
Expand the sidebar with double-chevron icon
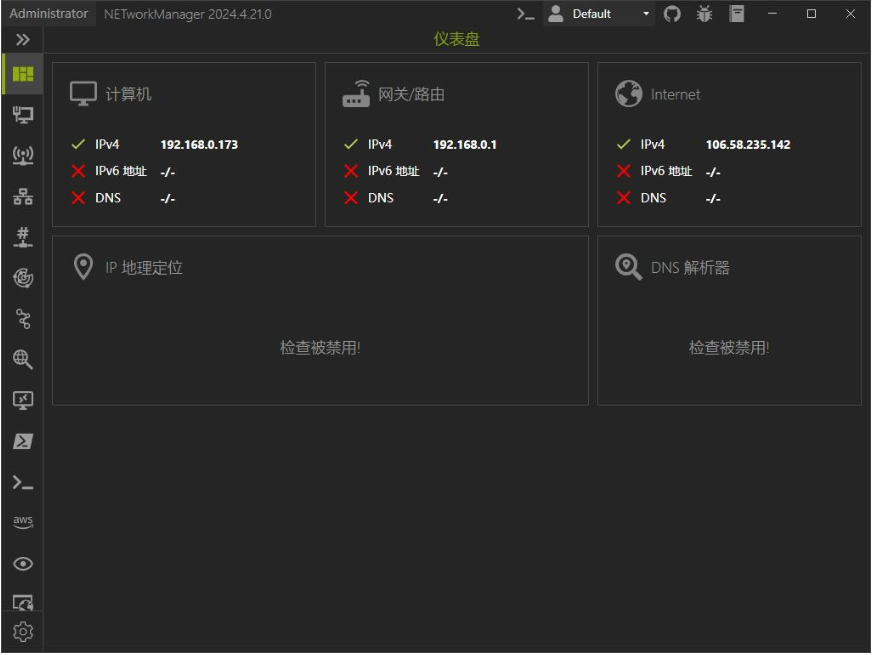(x=22, y=39)
